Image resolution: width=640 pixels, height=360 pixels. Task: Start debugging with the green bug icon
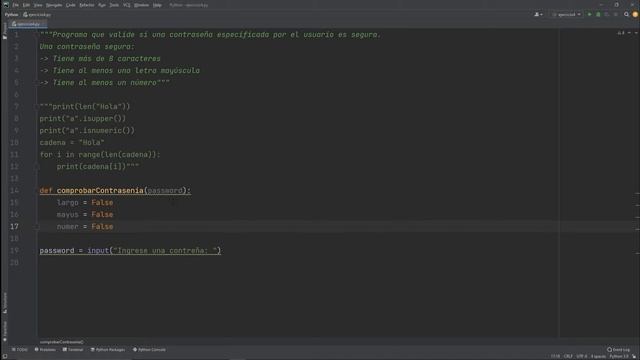[598, 15]
